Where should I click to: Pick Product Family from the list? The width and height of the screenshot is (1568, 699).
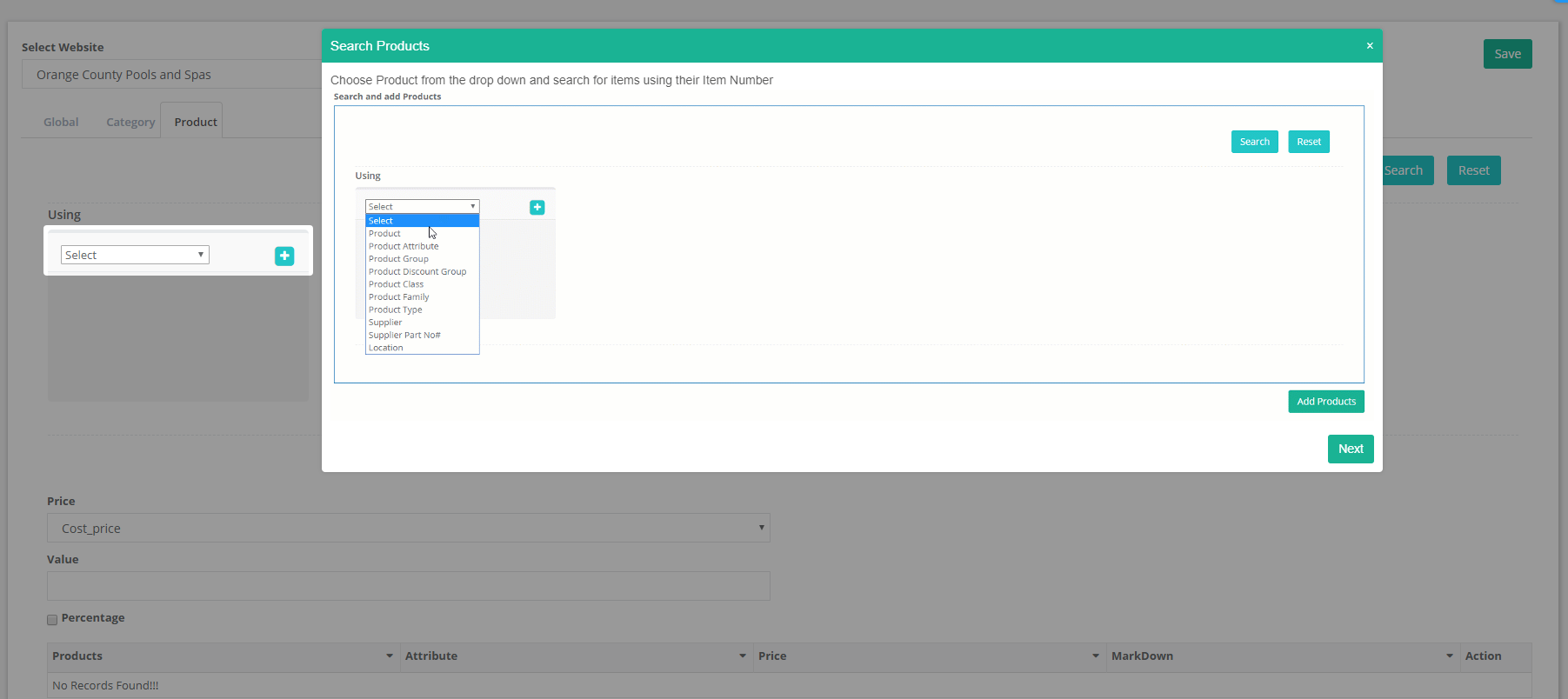click(422, 296)
